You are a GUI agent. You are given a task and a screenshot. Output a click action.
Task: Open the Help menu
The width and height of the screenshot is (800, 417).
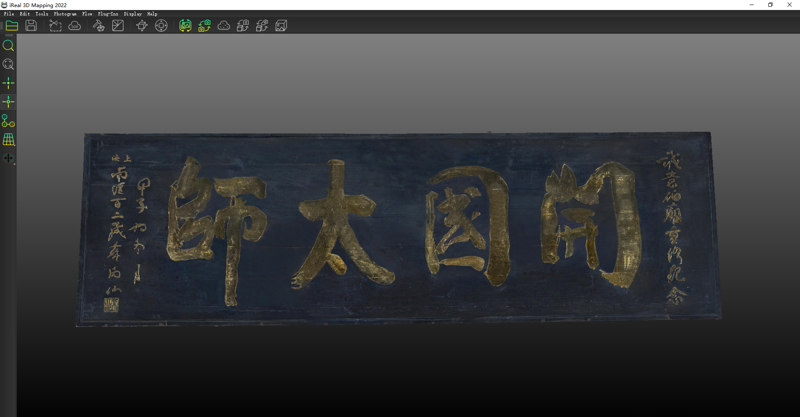tap(152, 14)
